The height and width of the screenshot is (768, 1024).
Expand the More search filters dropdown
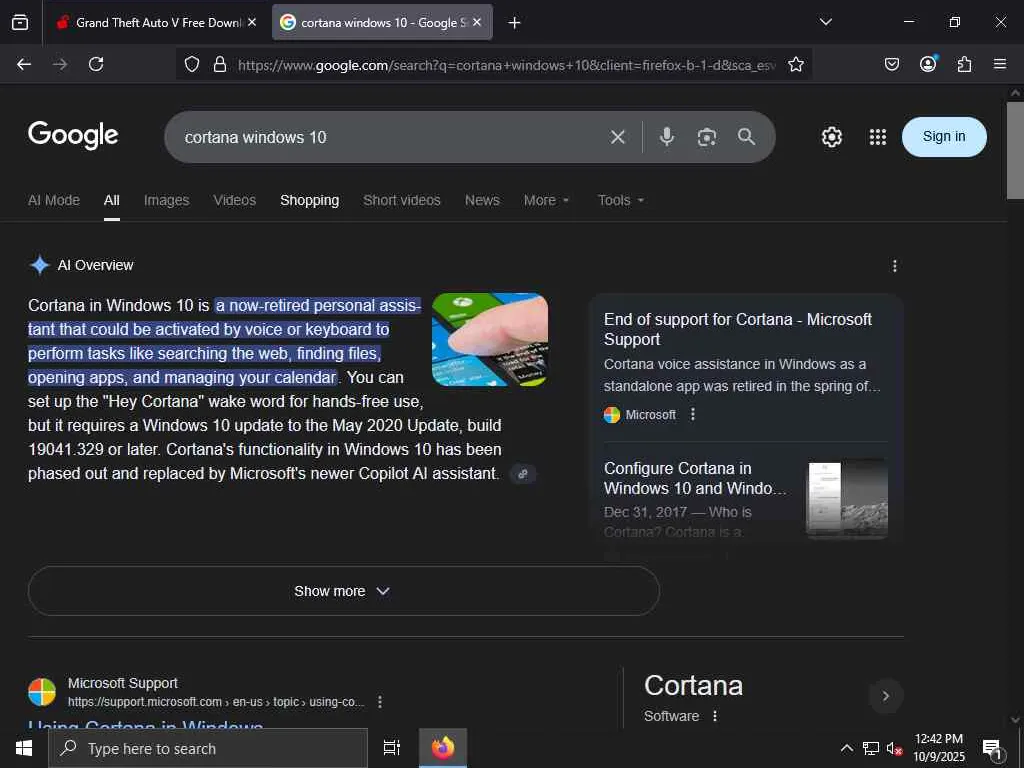click(x=547, y=200)
